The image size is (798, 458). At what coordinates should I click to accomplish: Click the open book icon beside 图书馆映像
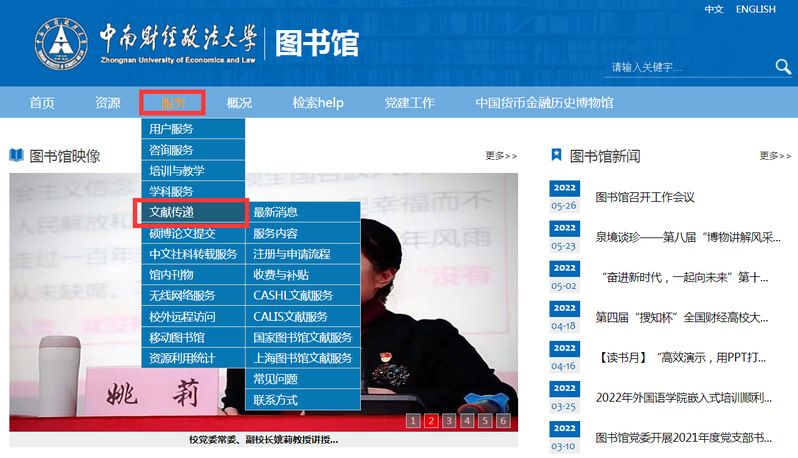[16, 155]
